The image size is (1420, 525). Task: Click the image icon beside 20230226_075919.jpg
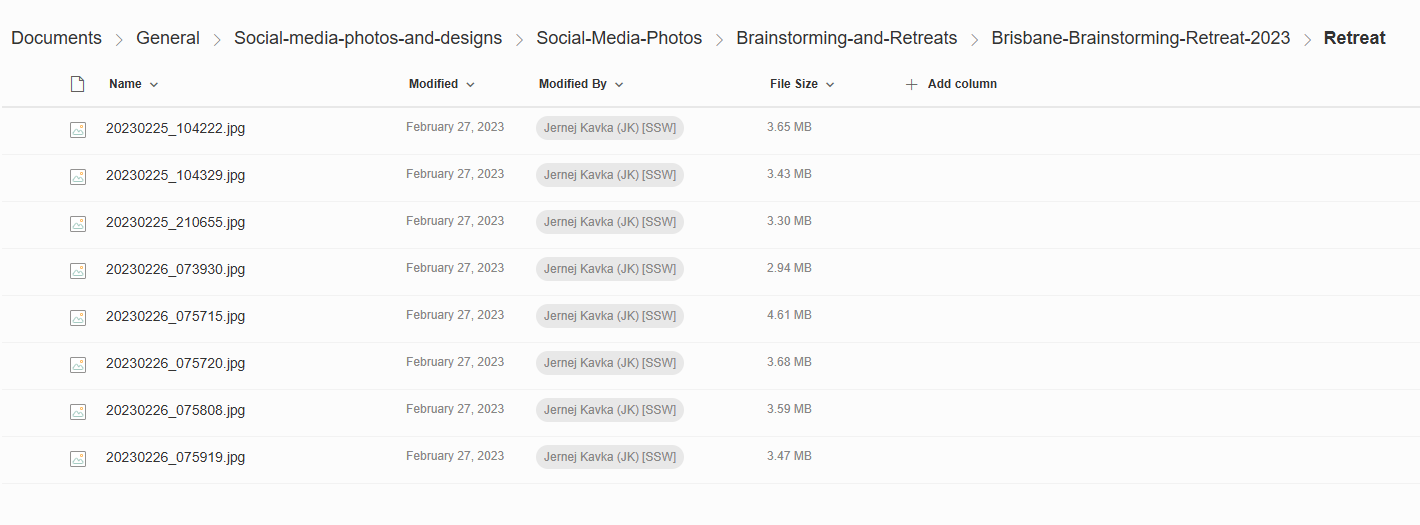pyautogui.click(x=77, y=458)
